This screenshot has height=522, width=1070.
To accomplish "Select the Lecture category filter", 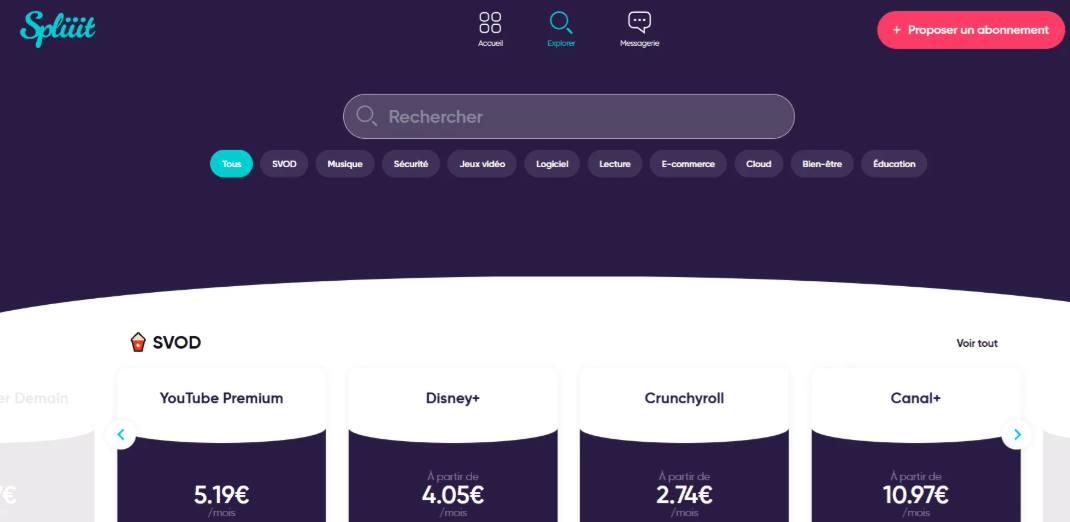I will (615, 164).
